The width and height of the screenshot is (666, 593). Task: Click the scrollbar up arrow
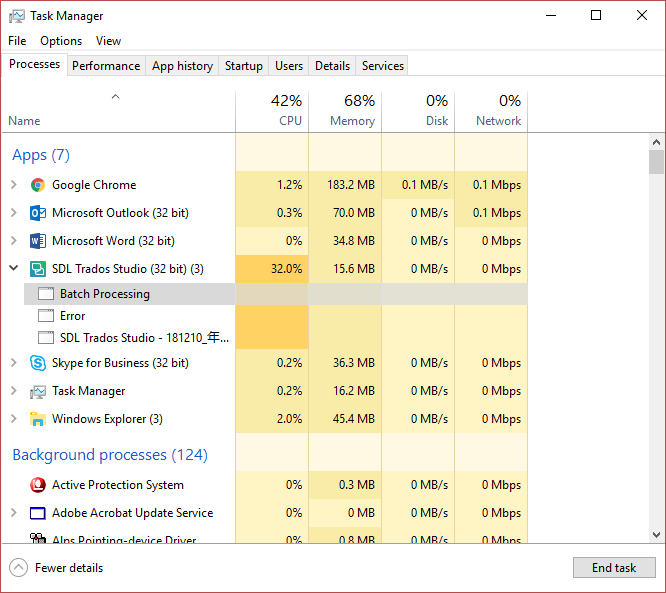[x=656, y=142]
